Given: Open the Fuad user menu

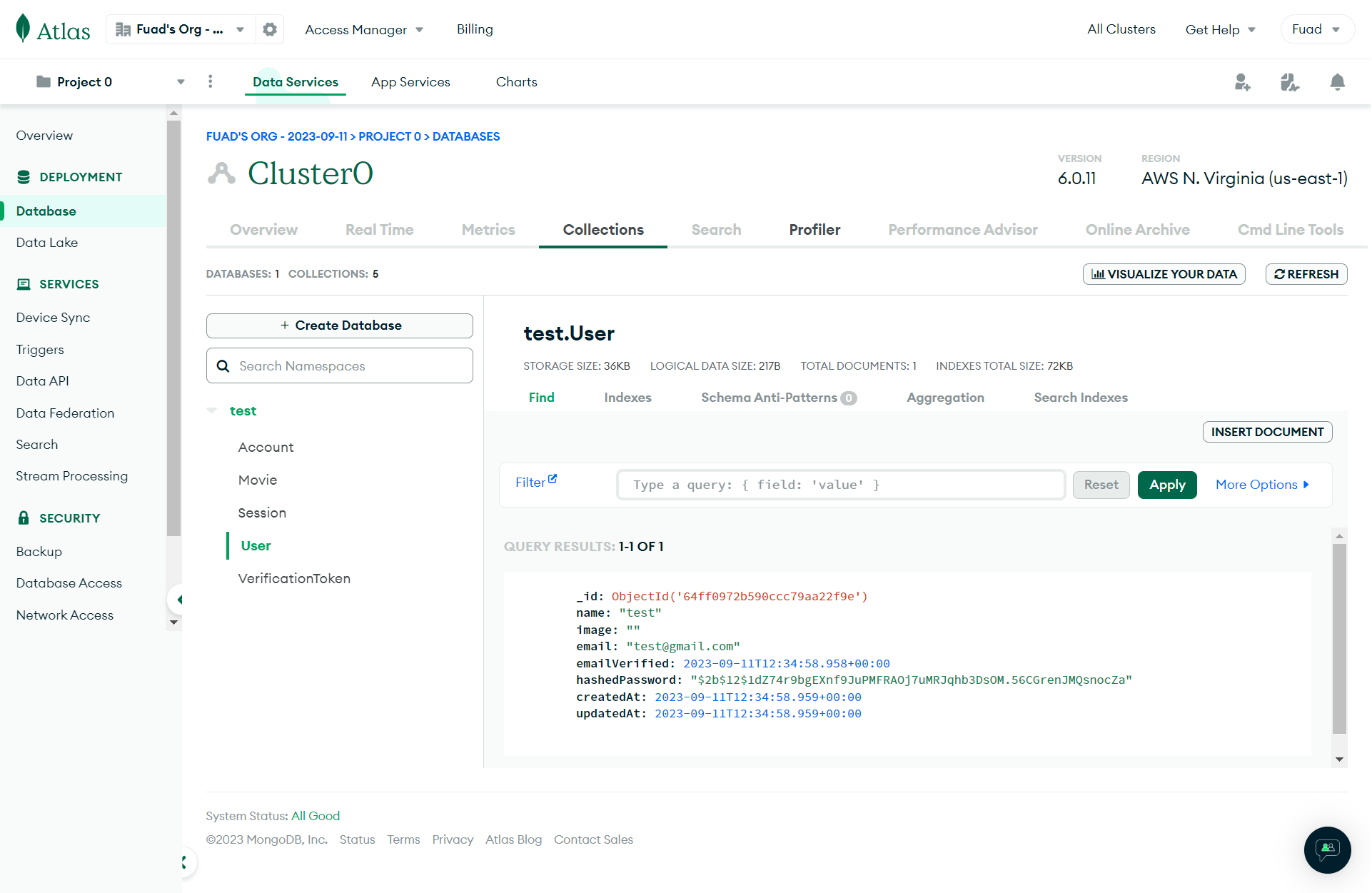Looking at the screenshot, I should click(1317, 29).
